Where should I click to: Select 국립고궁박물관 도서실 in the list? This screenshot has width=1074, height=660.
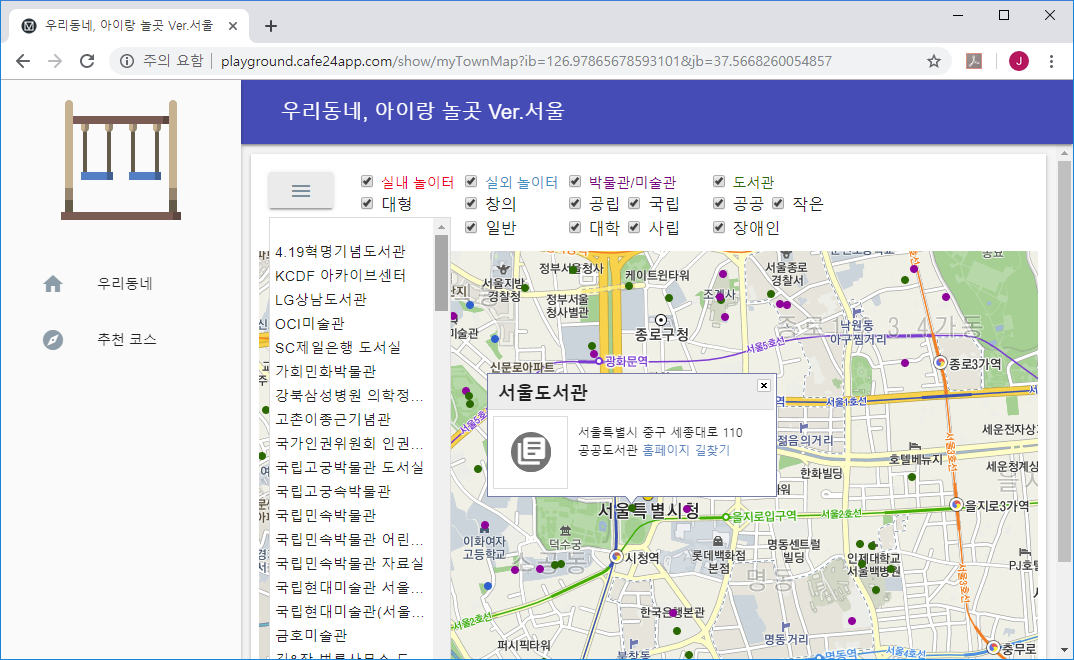[x=349, y=468]
